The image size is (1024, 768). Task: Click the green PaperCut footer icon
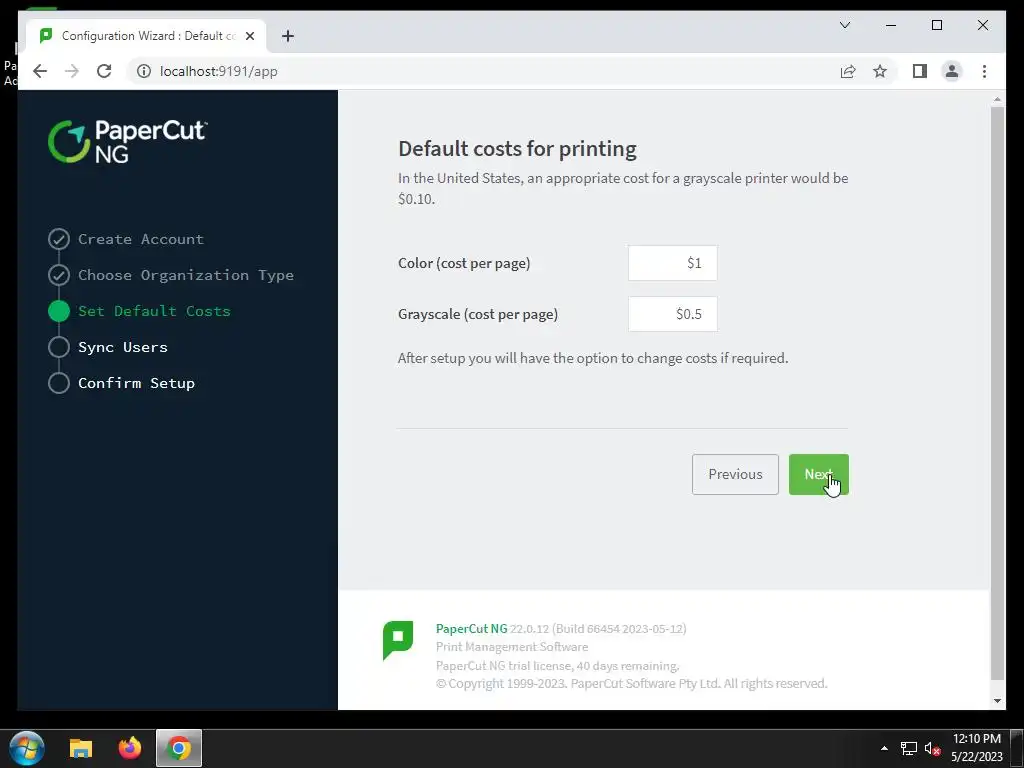tap(398, 640)
